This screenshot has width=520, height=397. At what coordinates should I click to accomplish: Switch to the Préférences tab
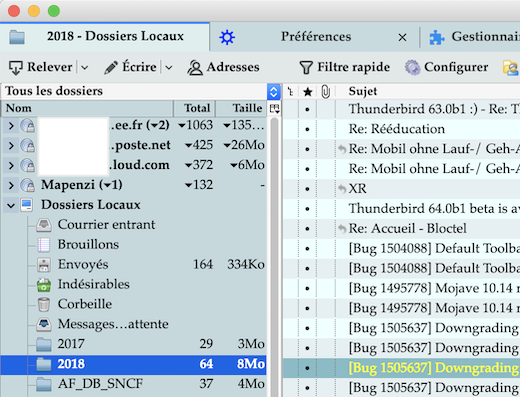[x=316, y=37]
